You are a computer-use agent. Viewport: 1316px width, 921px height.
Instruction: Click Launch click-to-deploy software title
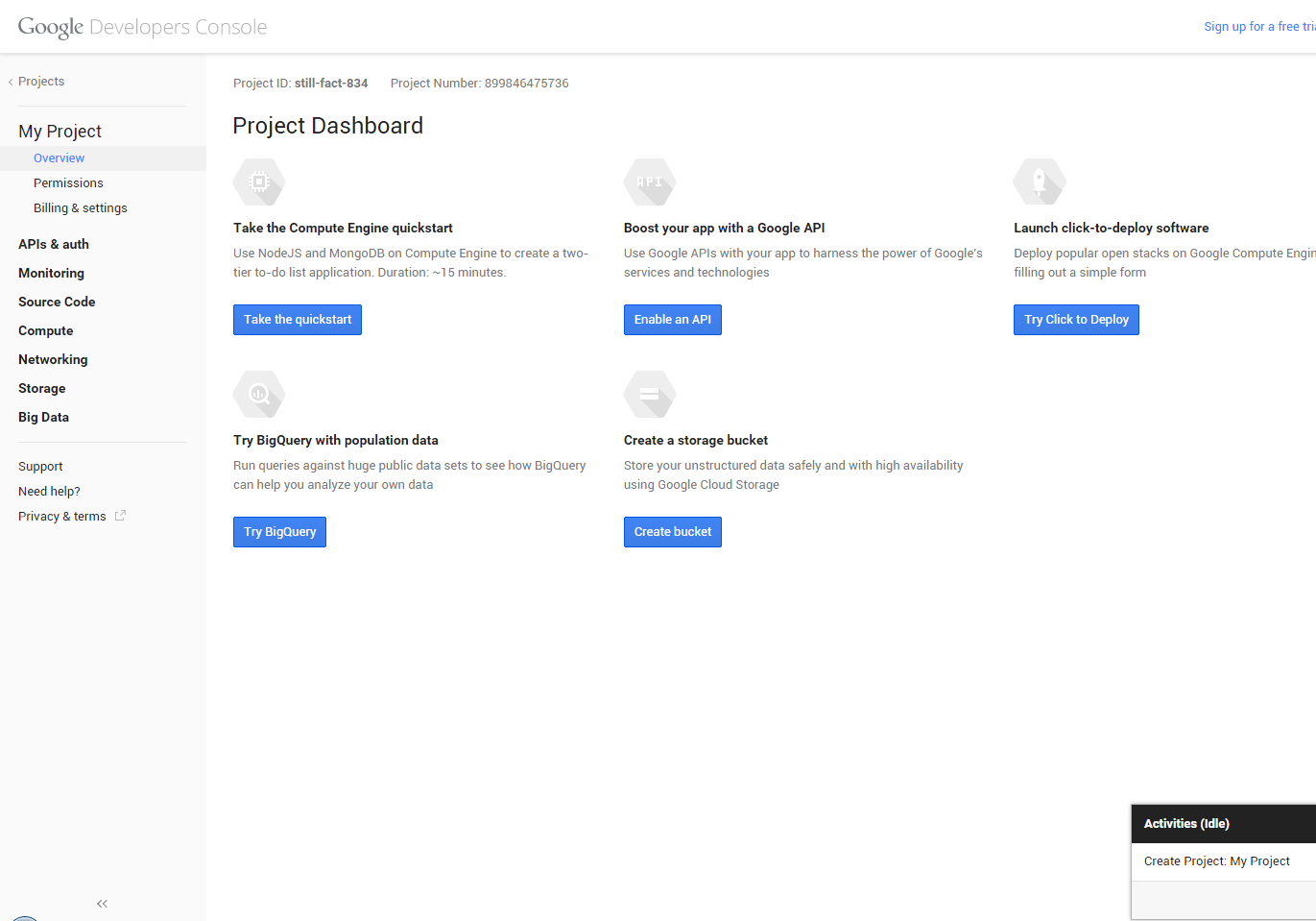(1112, 229)
